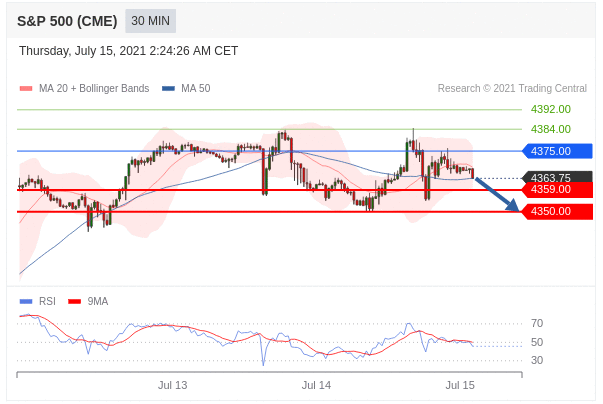The height and width of the screenshot is (404, 603).
Task: Click the red 4359.00 support price tag
Action: point(556,189)
